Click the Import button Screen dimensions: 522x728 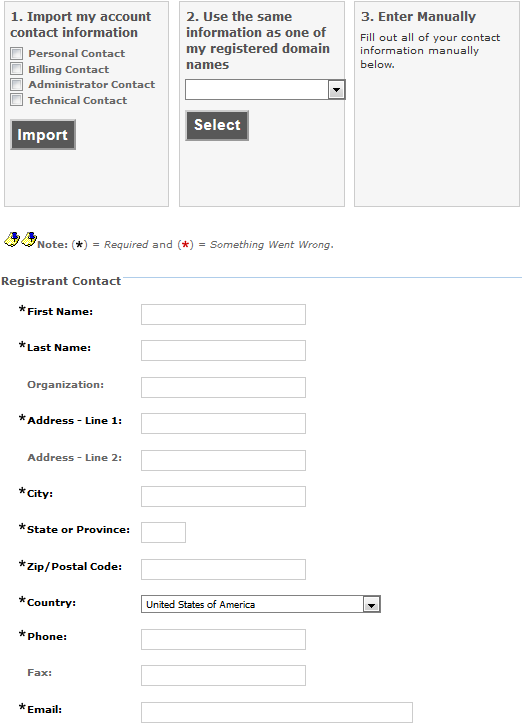(x=43, y=135)
